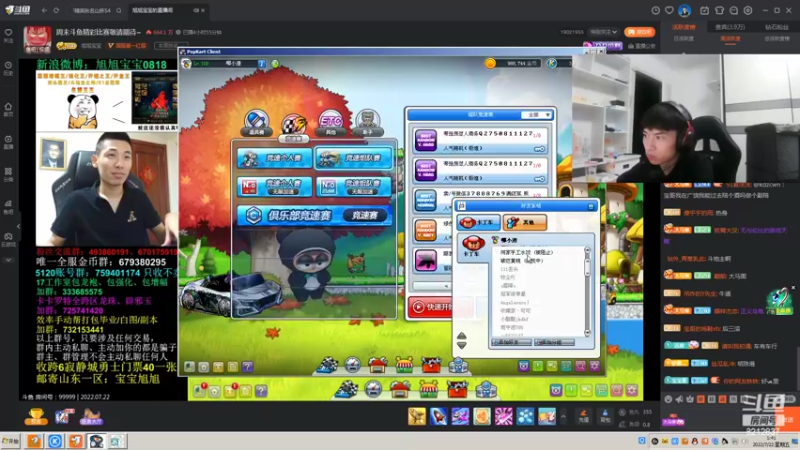800x450 pixels.
Task: Switch friend panel to 卡丁车 tab
Action: click(479, 222)
